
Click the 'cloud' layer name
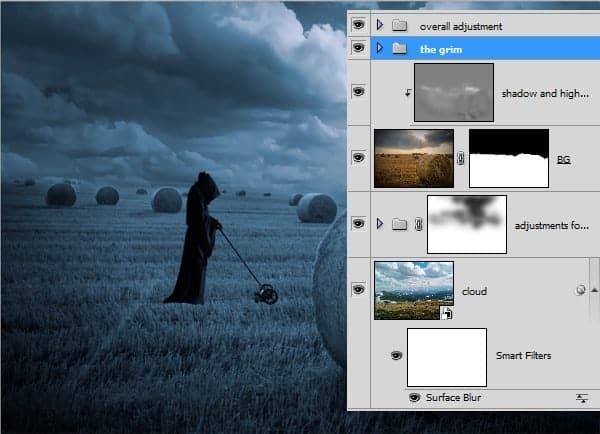coord(474,292)
